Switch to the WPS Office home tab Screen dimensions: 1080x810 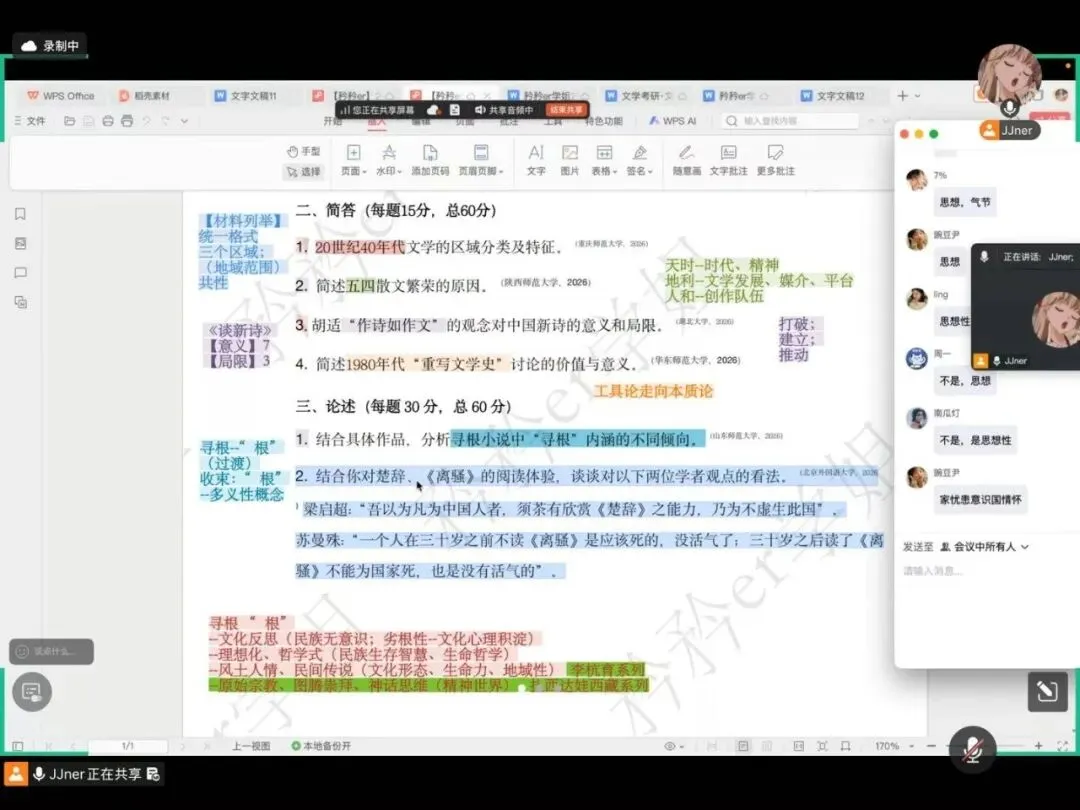(x=61, y=96)
